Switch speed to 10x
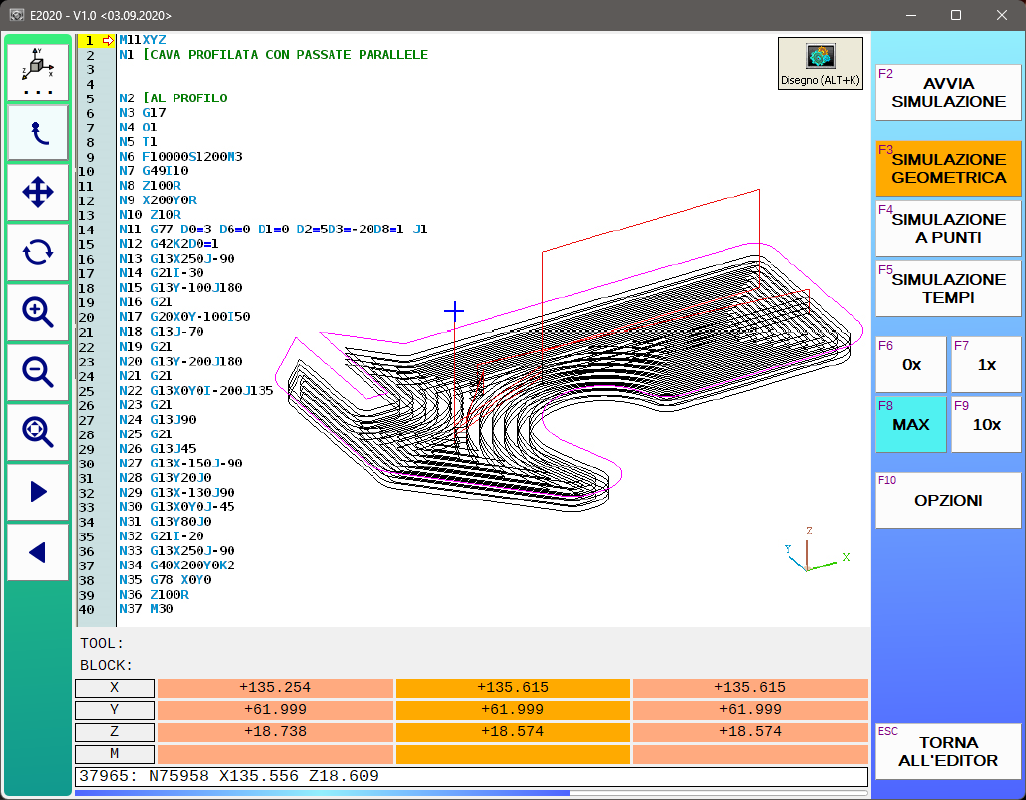The height and width of the screenshot is (800, 1026). [x=985, y=424]
